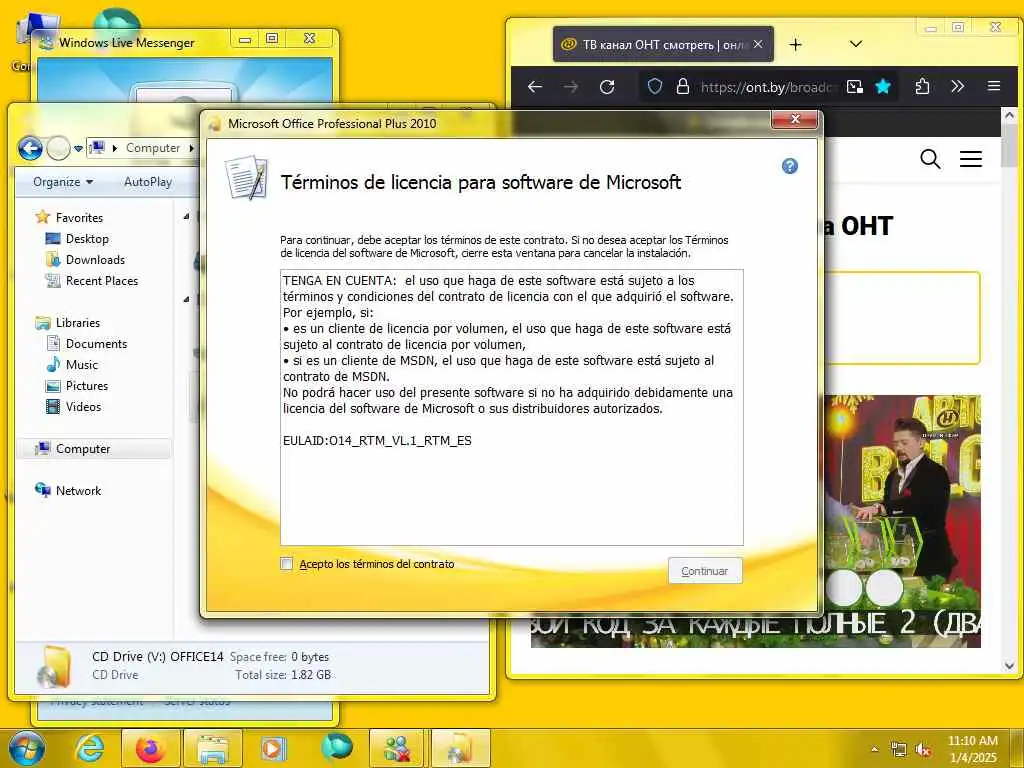This screenshot has width=1024, height=768.
Task: Open the Organize menu in Explorer
Action: [63, 182]
